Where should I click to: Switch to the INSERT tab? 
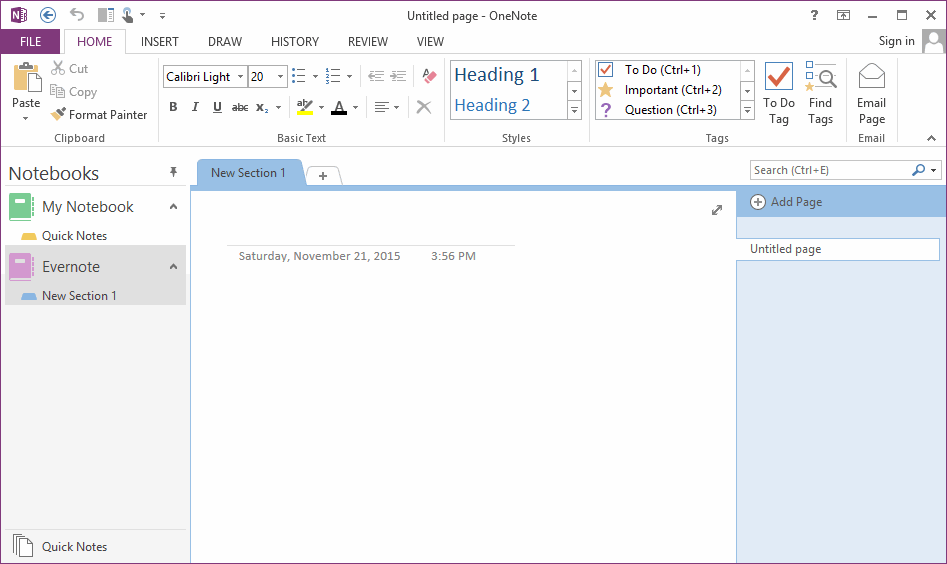(x=159, y=42)
